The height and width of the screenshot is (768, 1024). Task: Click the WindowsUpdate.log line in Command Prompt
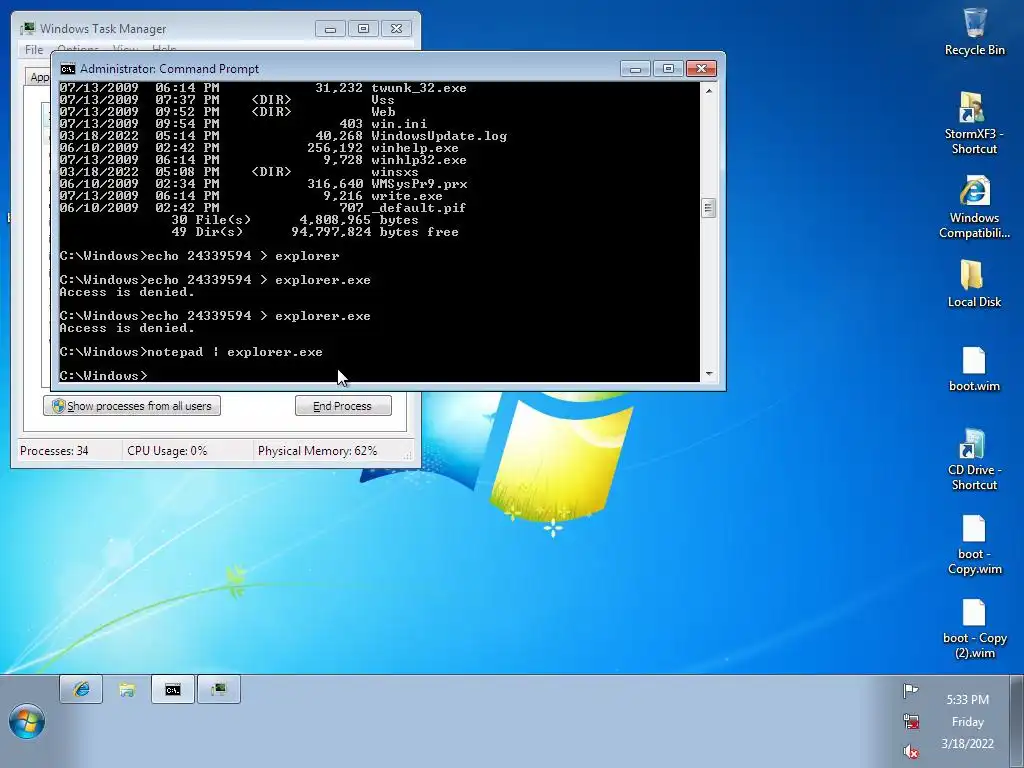pyautogui.click(x=283, y=136)
